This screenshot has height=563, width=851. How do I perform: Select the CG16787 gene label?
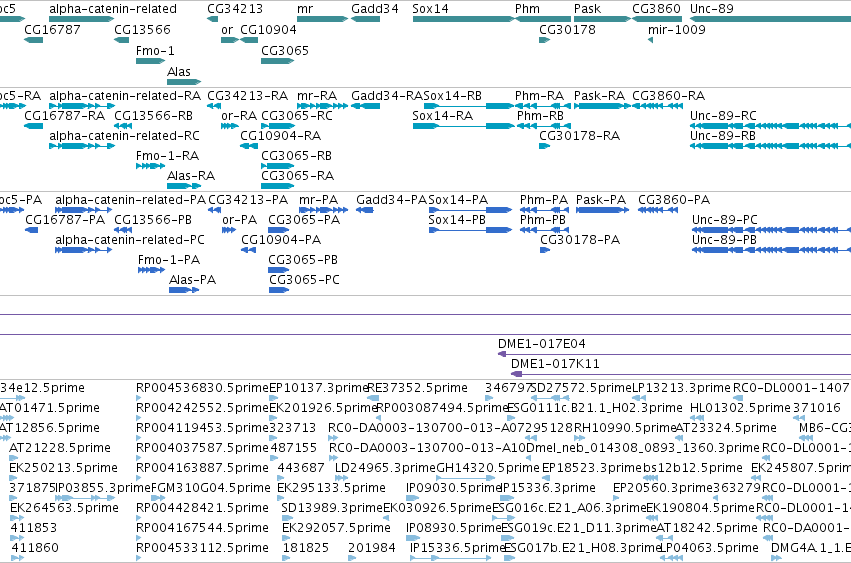point(52,29)
